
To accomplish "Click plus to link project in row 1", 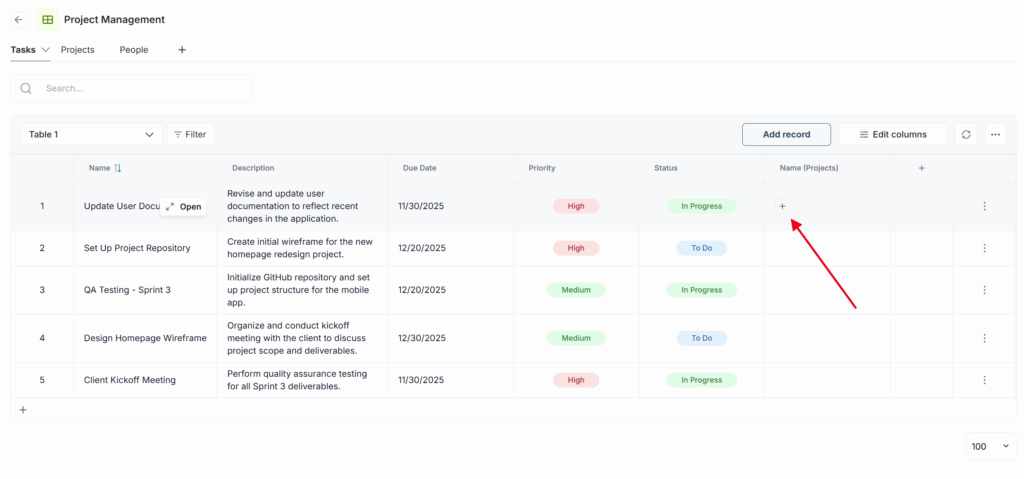I will 782,206.
